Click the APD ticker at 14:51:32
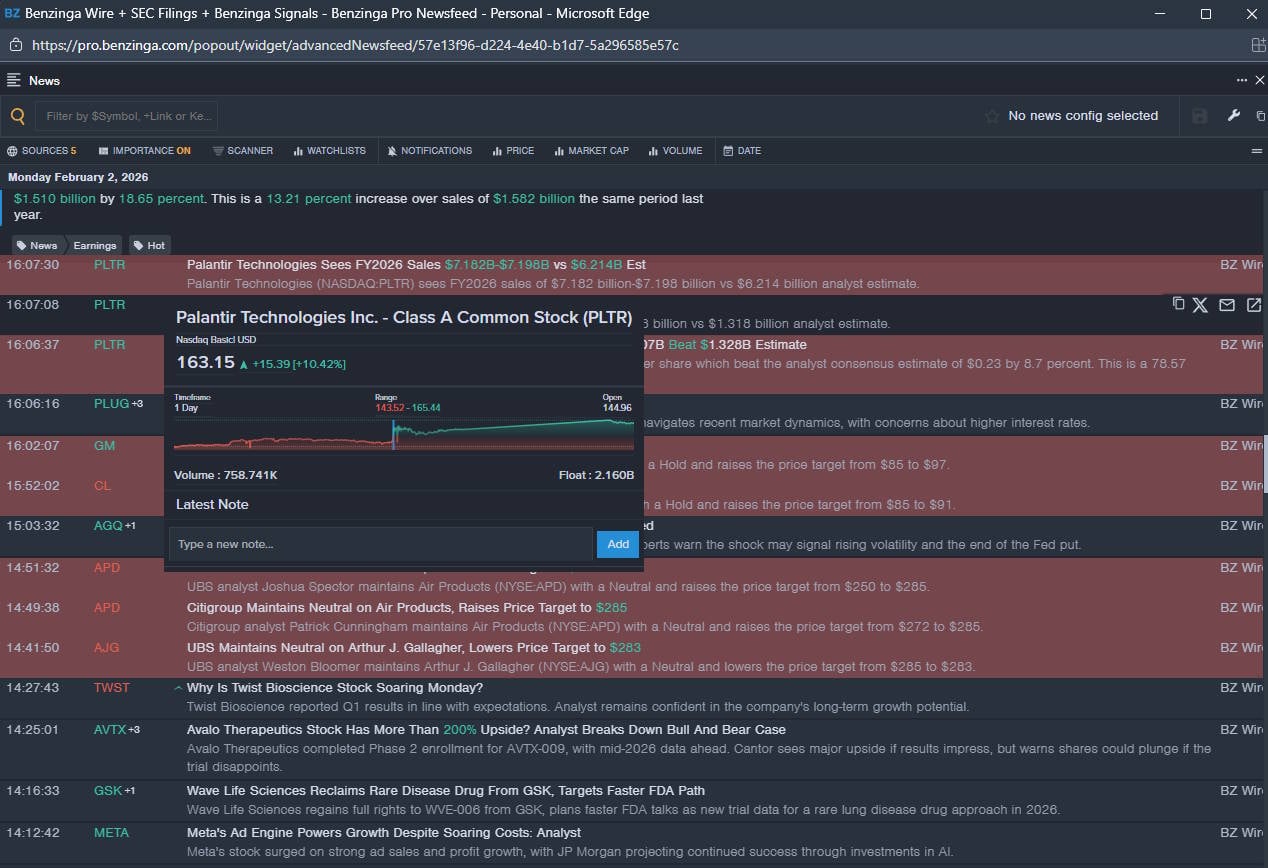The height and width of the screenshot is (868, 1268). click(106, 568)
